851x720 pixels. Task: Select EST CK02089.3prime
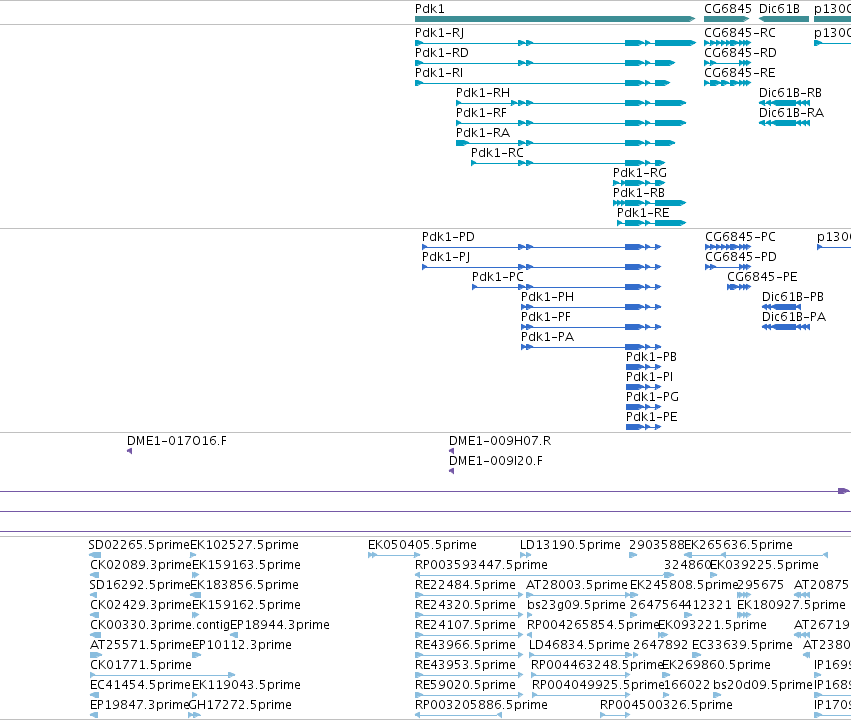click(94, 575)
